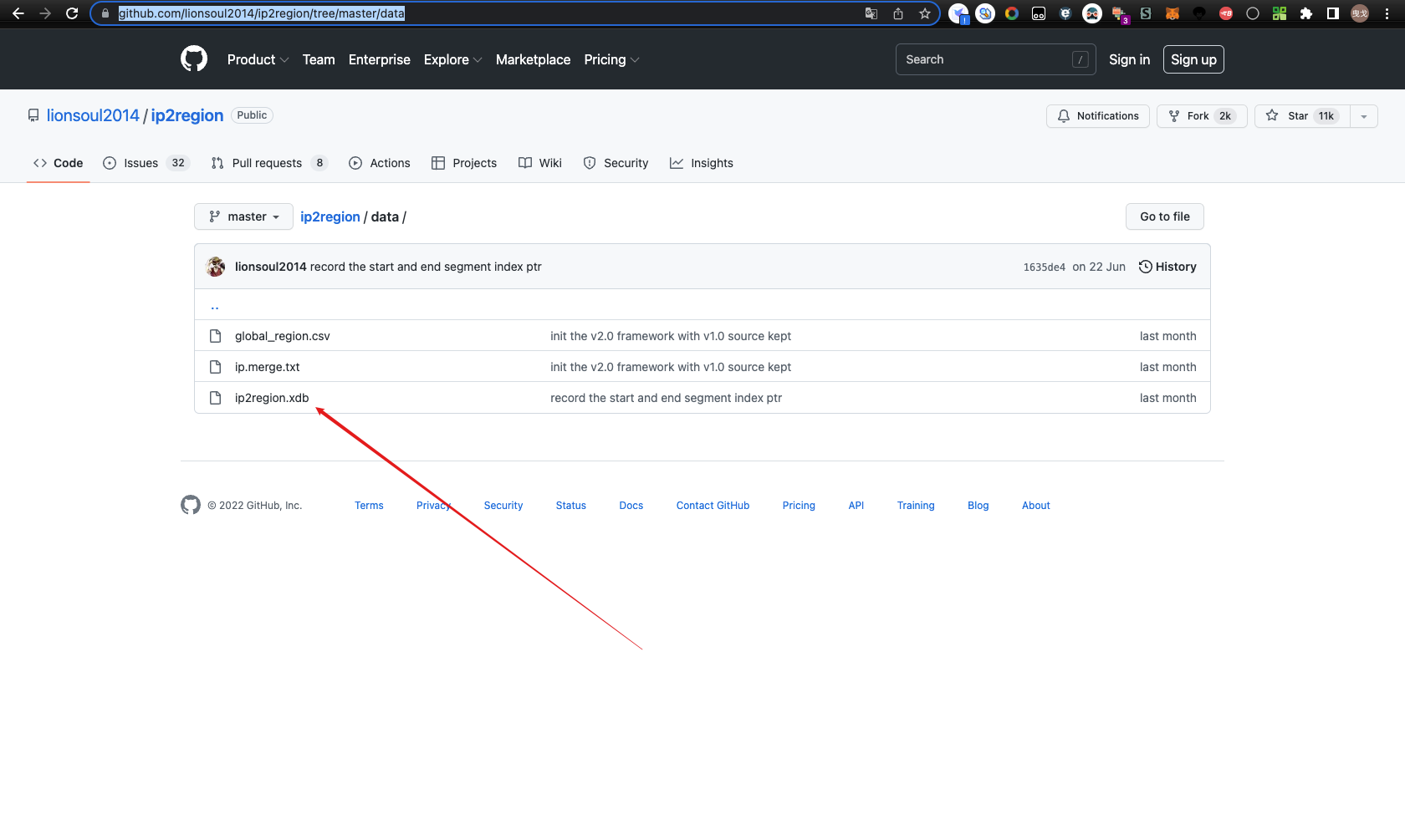Open the master branch selector
Screen dimensions: 1405x840
coord(243,216)
